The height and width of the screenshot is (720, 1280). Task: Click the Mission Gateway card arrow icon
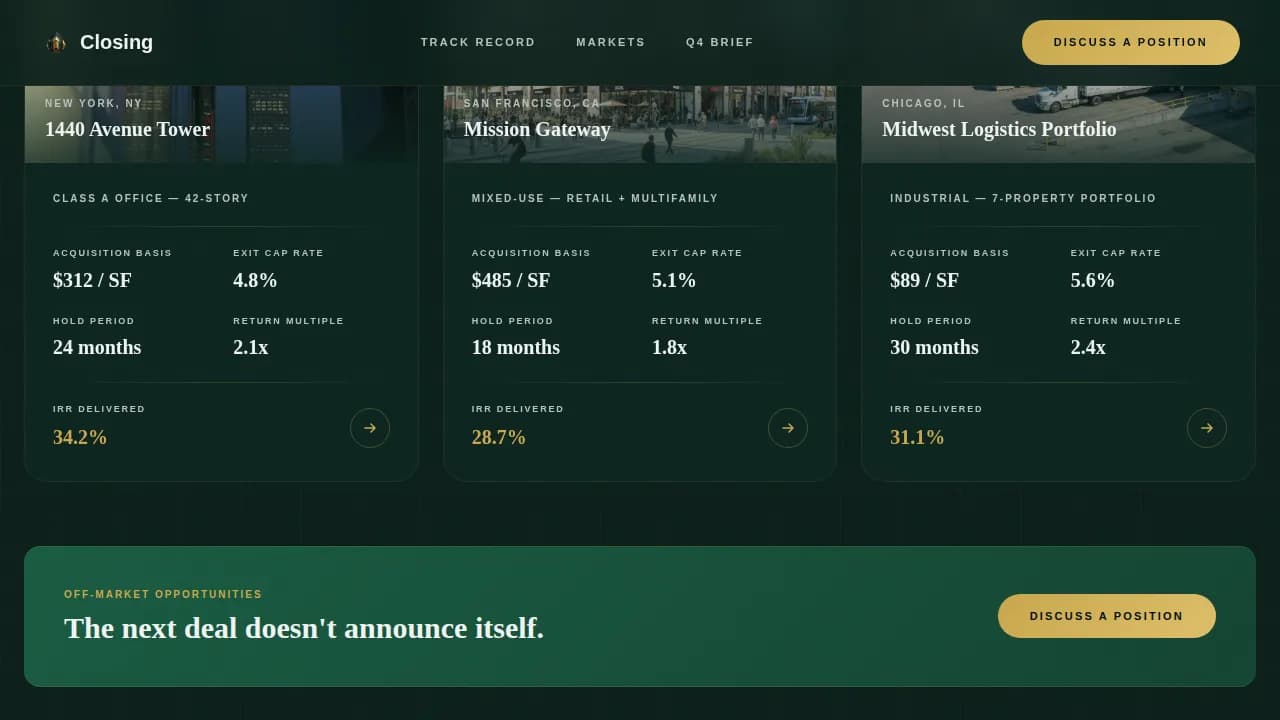pos(787,428)
